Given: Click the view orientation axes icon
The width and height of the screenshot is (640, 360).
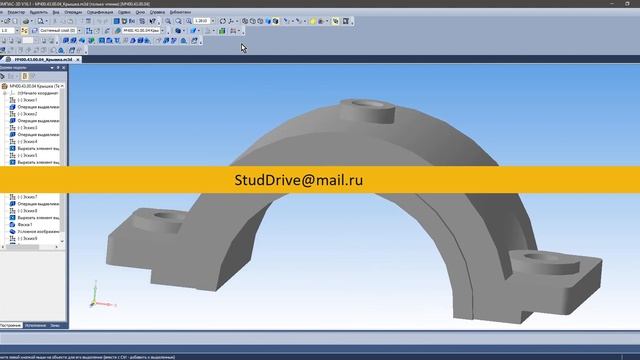Looking at the screenshot, I should pos(231,21).
